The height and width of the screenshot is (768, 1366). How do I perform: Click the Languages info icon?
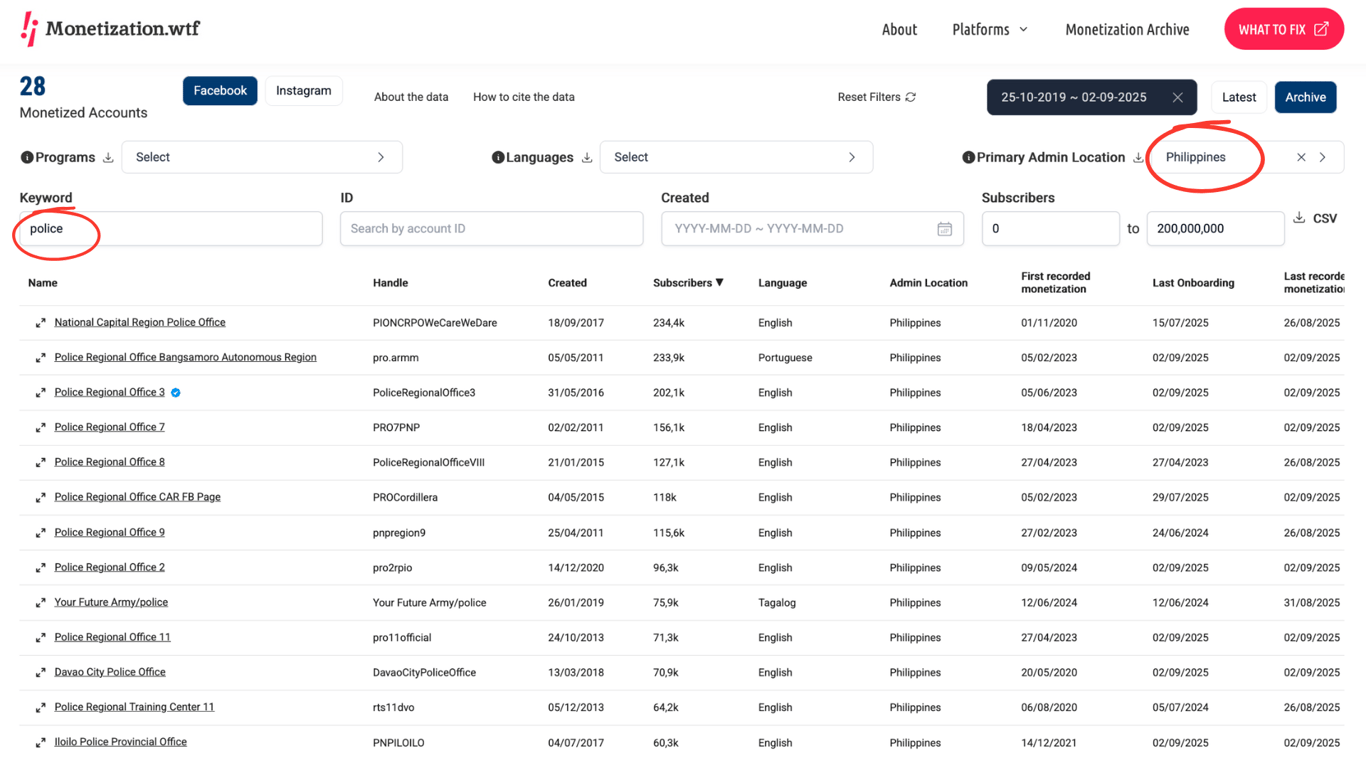coord(498,157)
